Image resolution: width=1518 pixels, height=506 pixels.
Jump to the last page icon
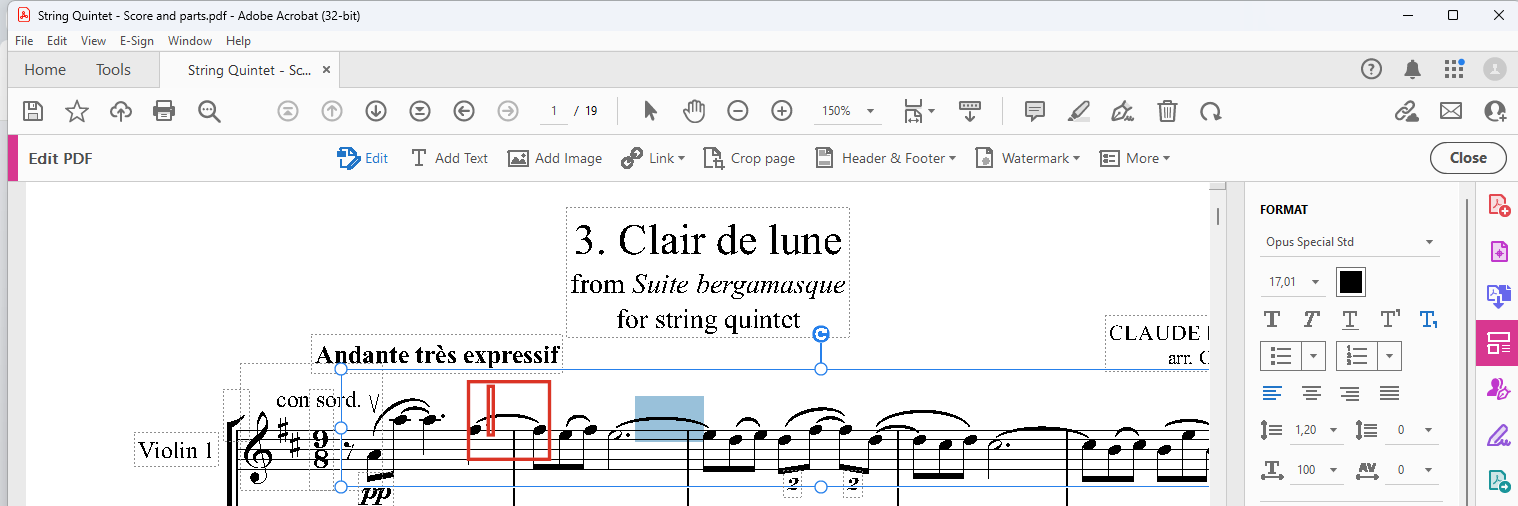[420, 111]
